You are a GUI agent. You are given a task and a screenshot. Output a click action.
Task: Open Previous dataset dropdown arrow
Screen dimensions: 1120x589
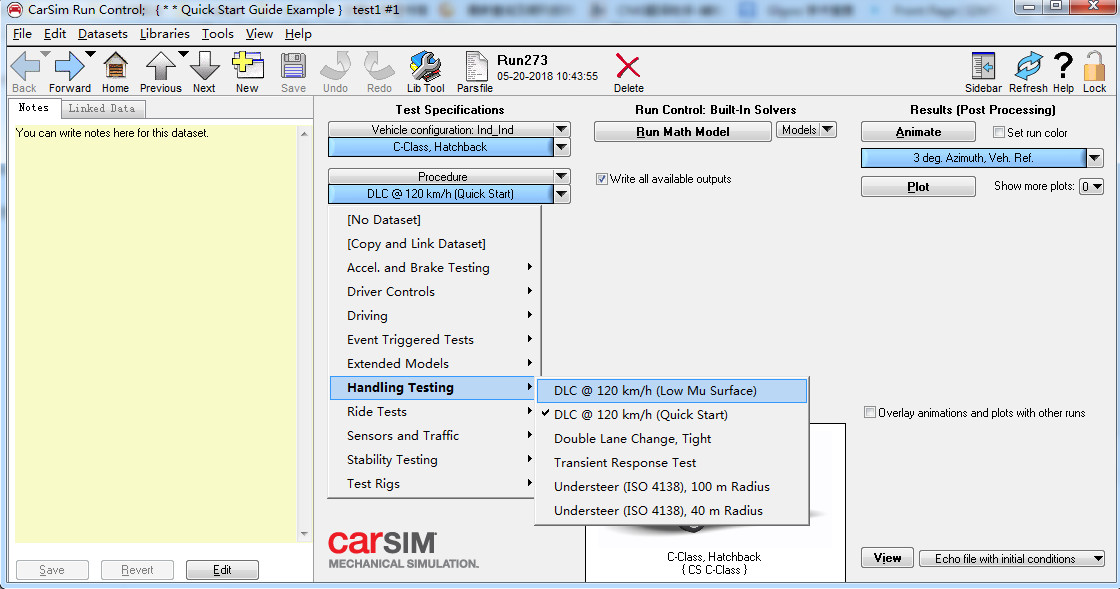pos(184,54)
